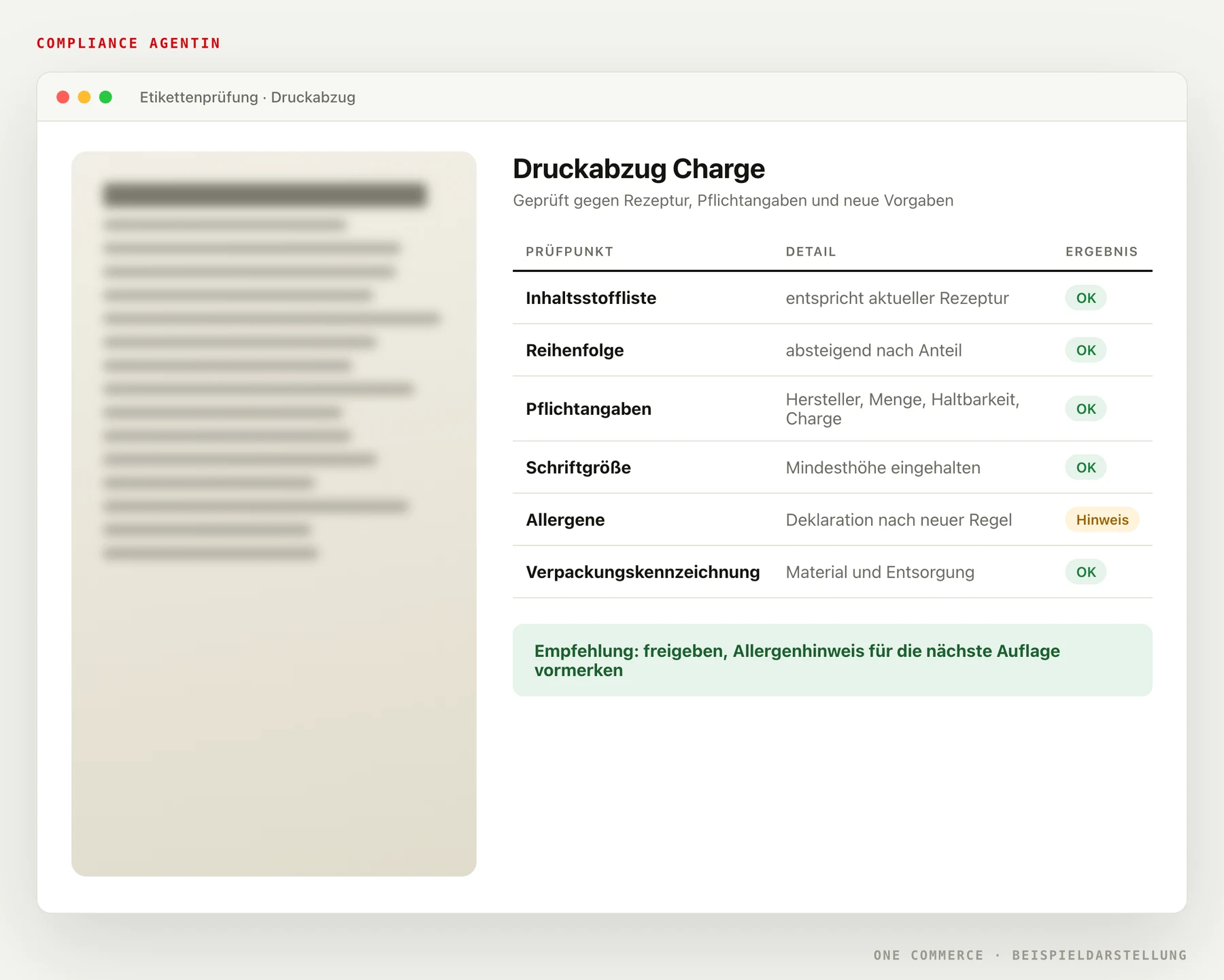Select the Reihenfolge row label

[x=575, y=350]
